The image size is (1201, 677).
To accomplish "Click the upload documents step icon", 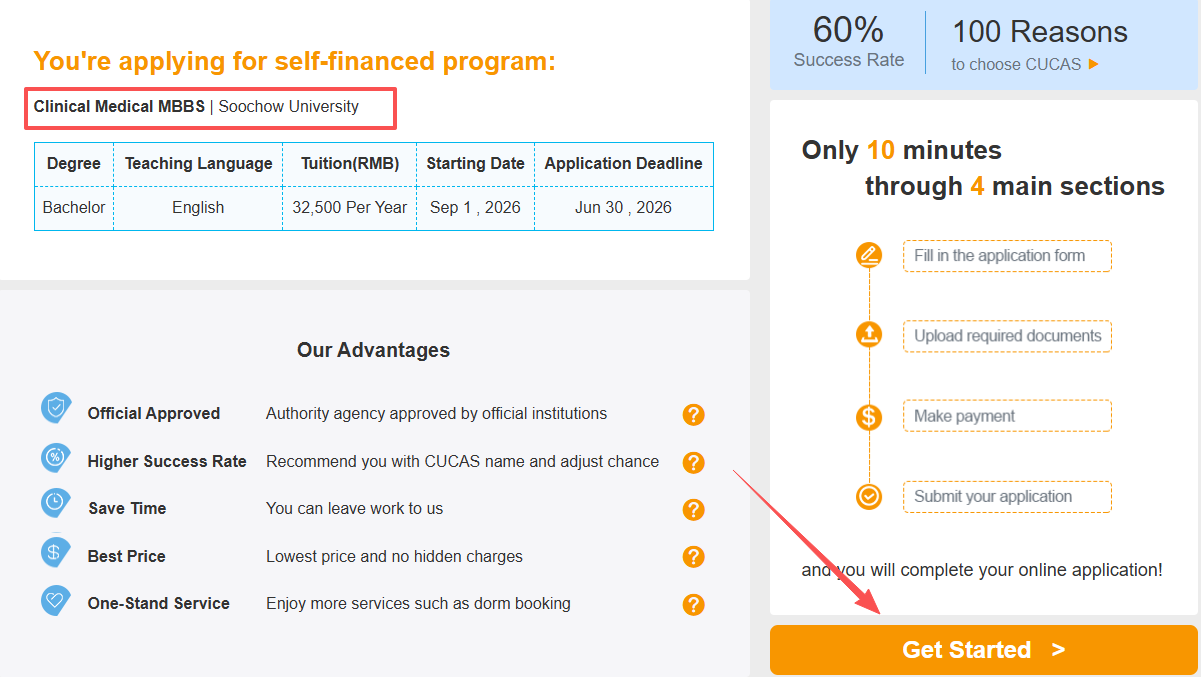I will click(x=869, y=335).
